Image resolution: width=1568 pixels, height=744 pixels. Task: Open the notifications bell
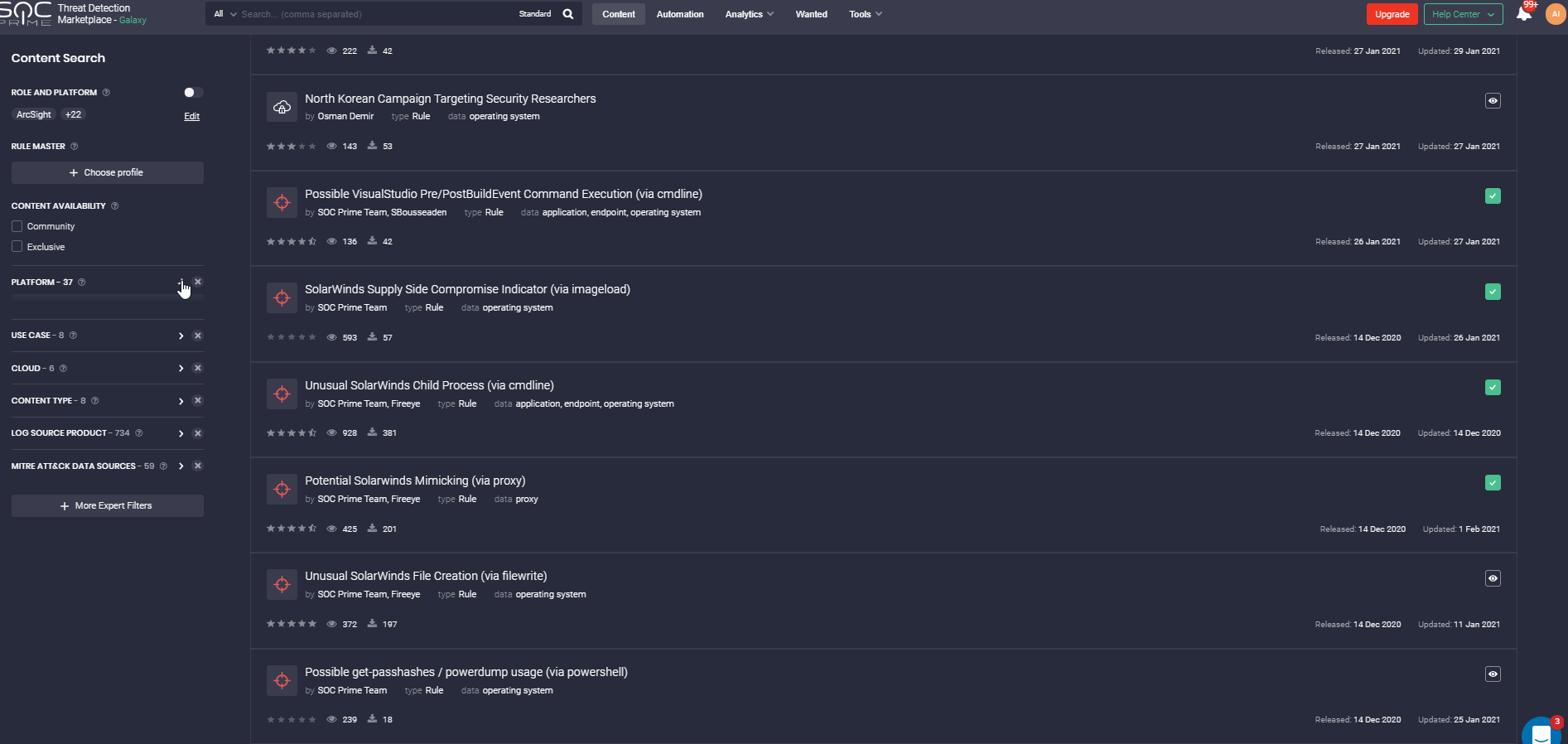1523,13
